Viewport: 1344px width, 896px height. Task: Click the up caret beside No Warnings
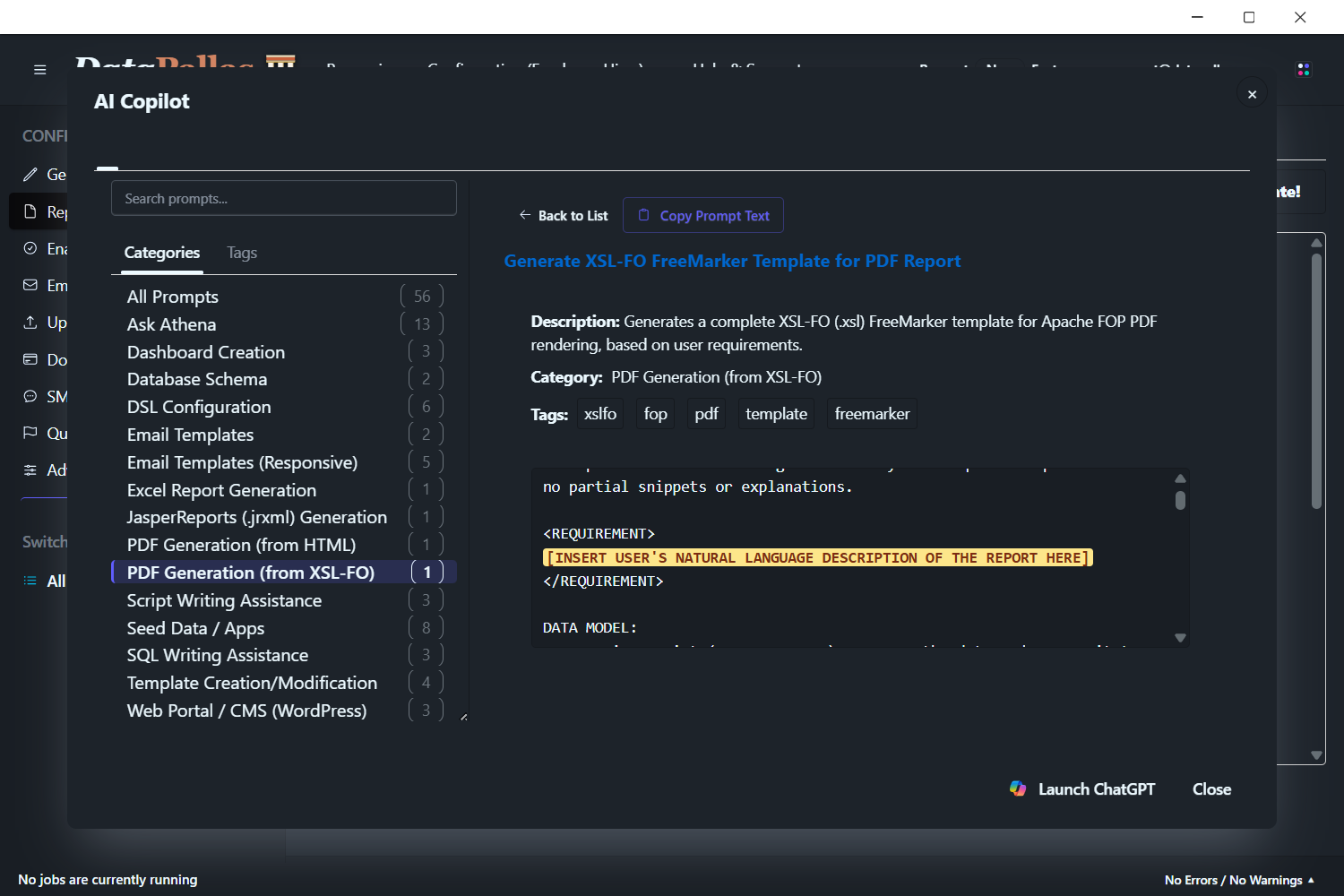pyautogui.click(x=1312, y=880)
